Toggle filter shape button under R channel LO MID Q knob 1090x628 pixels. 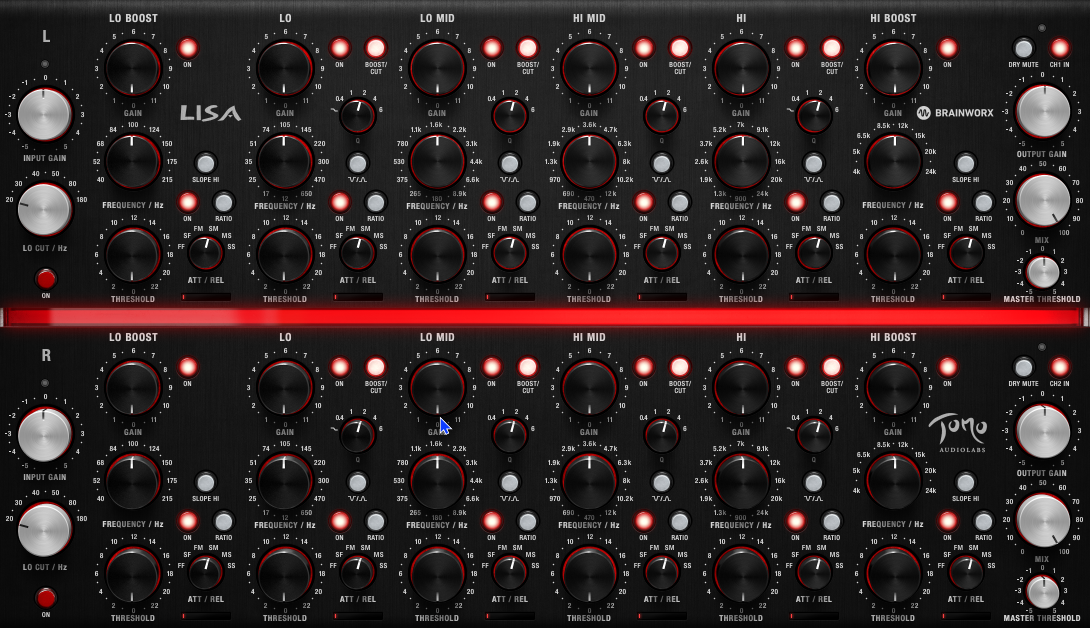point(510,482)
